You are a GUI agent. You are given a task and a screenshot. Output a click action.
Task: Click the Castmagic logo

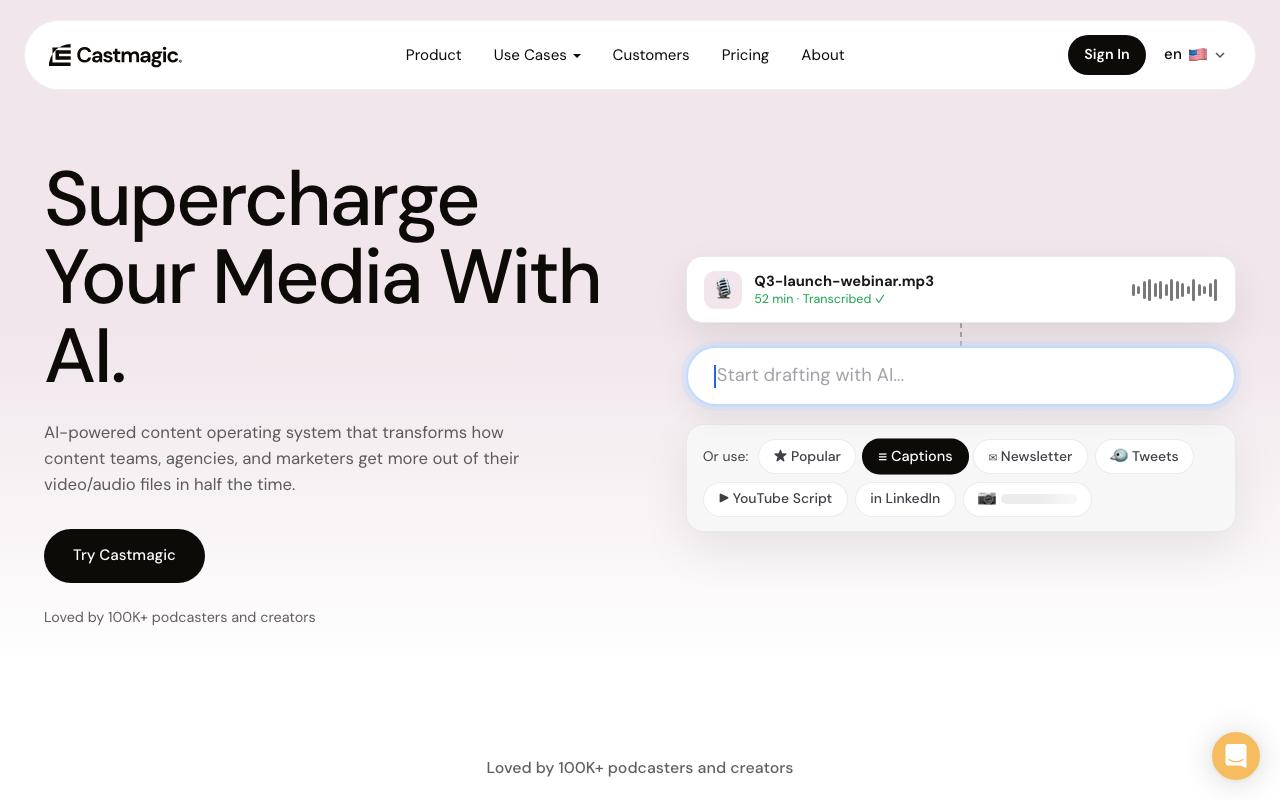[115, 56]
